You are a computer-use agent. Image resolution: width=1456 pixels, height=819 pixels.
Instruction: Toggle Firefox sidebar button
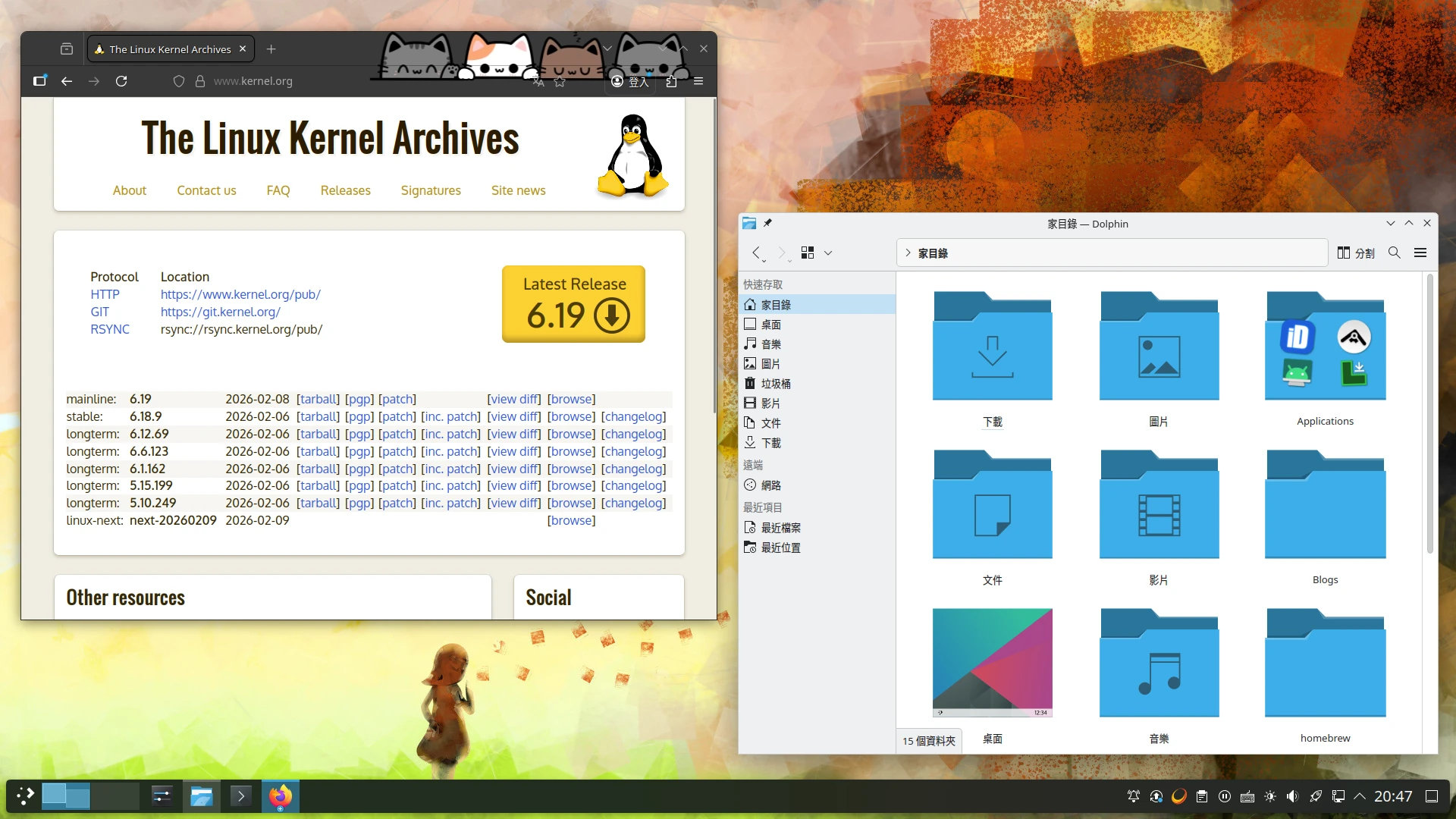tap(39, 81)
